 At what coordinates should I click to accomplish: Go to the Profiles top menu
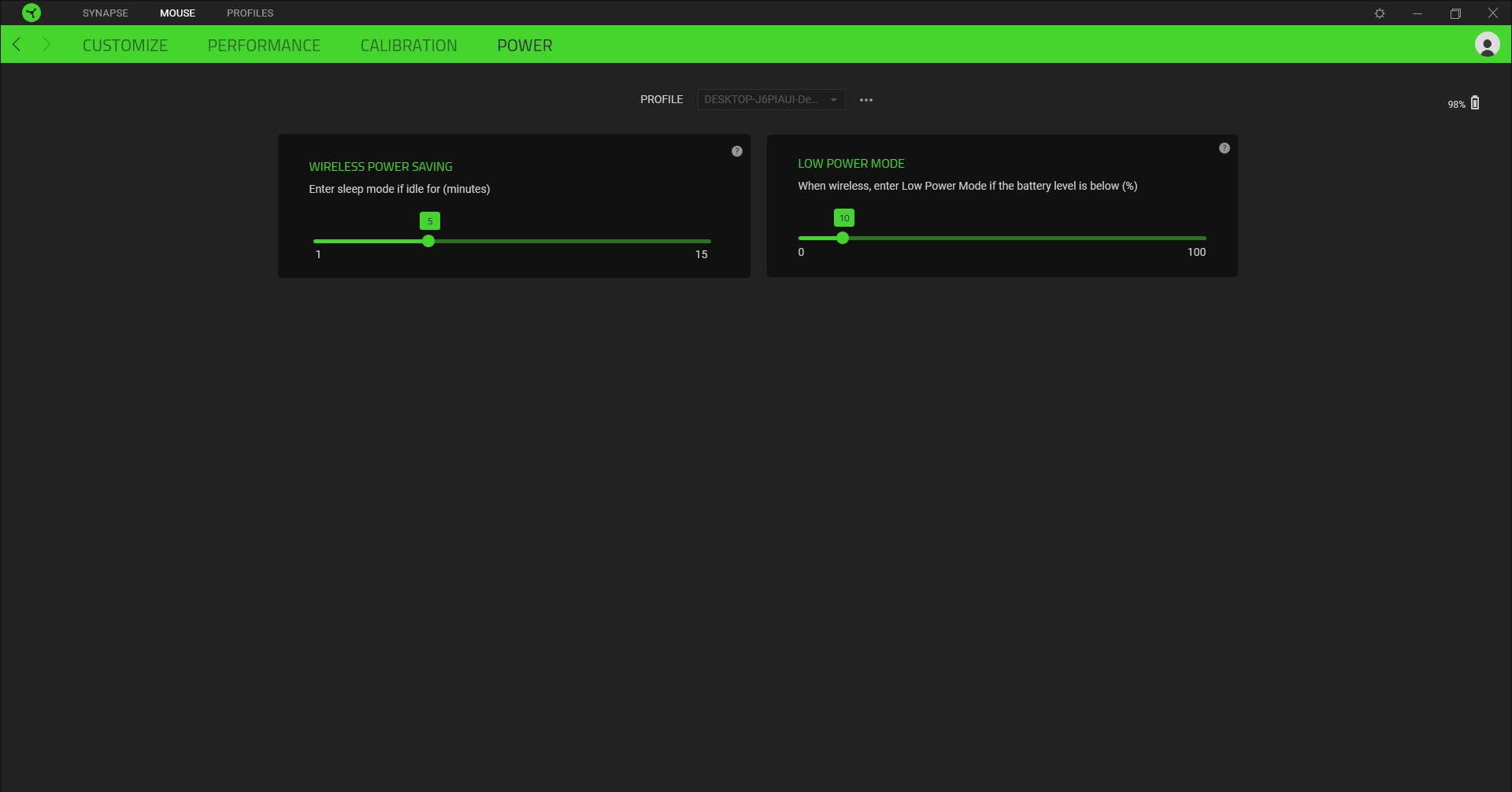pos(250,13)
